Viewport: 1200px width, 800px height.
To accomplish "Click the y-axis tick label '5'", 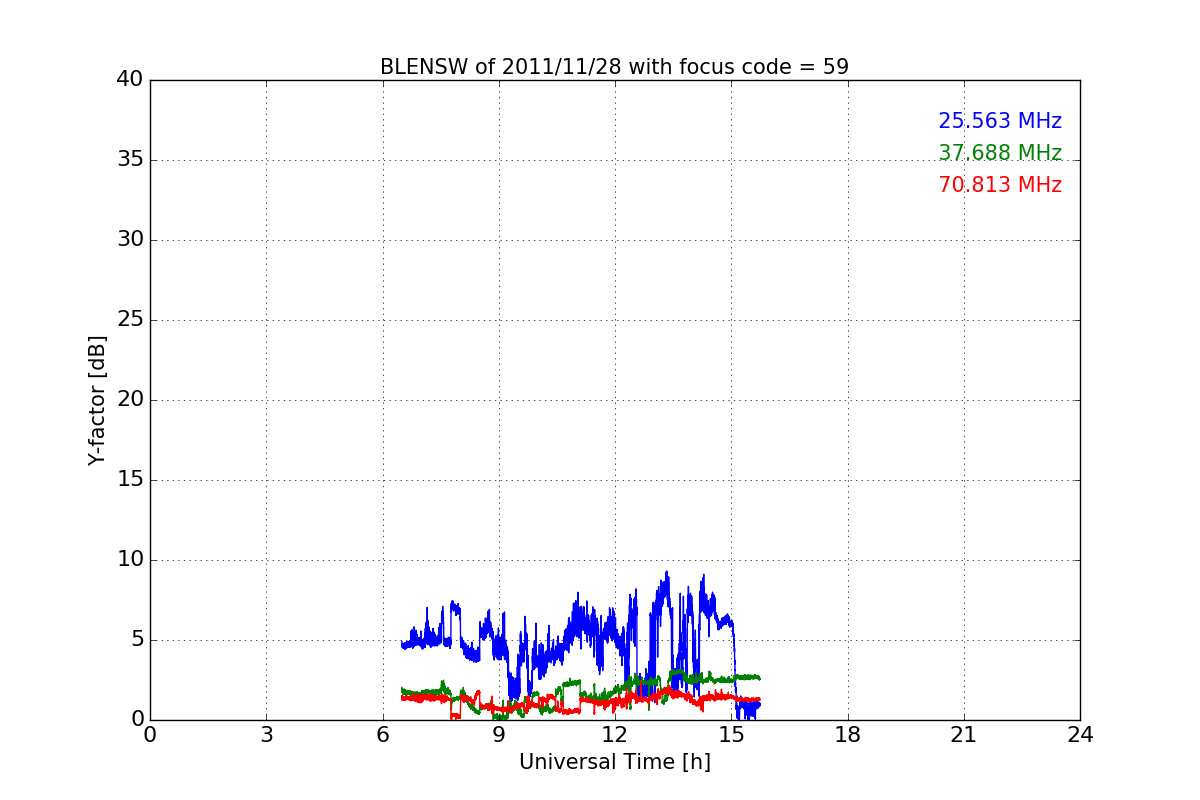I will 137,640.
